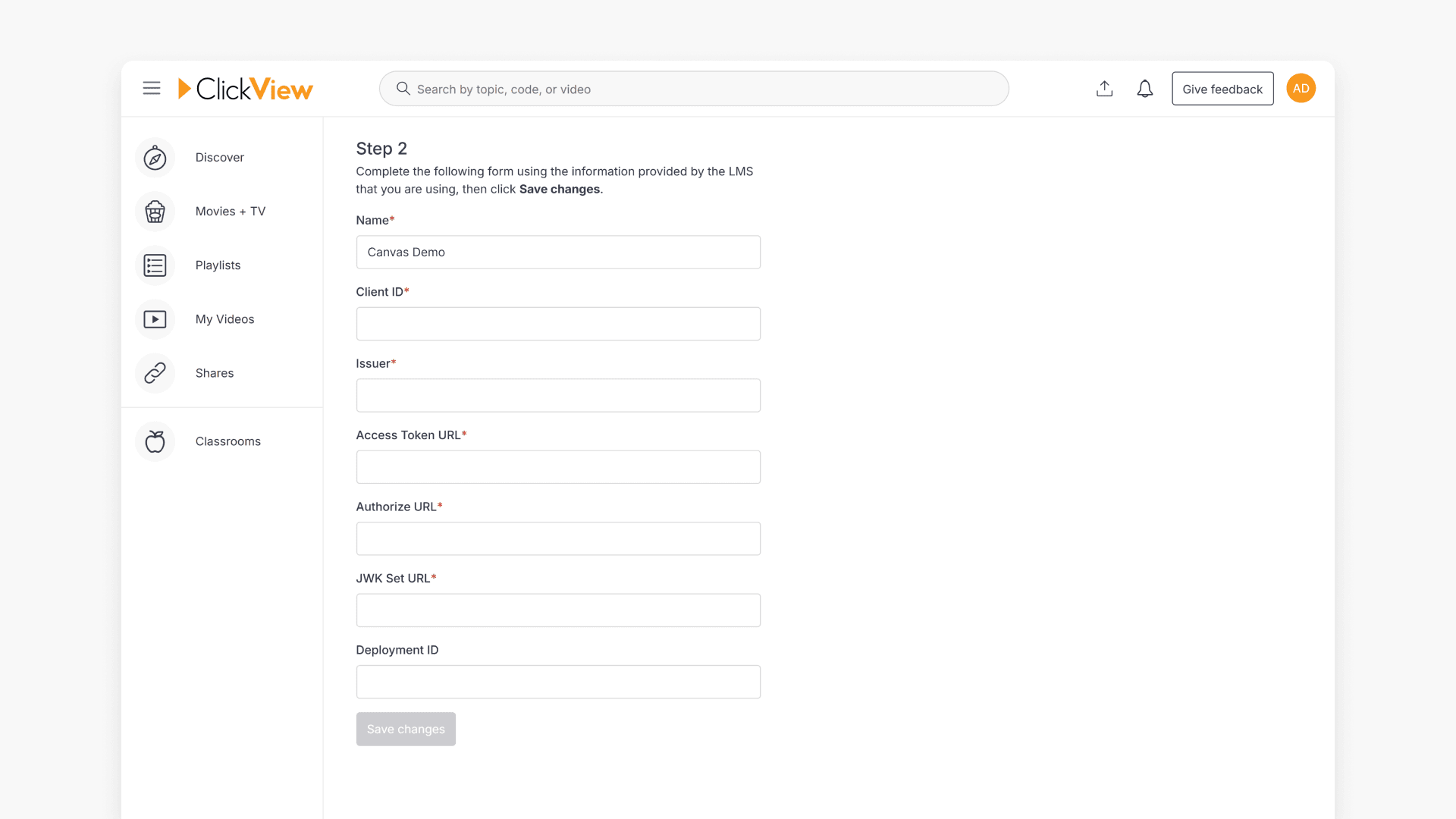
Task: Click the upload/export icon in the header
Action: click(1104, 88)
